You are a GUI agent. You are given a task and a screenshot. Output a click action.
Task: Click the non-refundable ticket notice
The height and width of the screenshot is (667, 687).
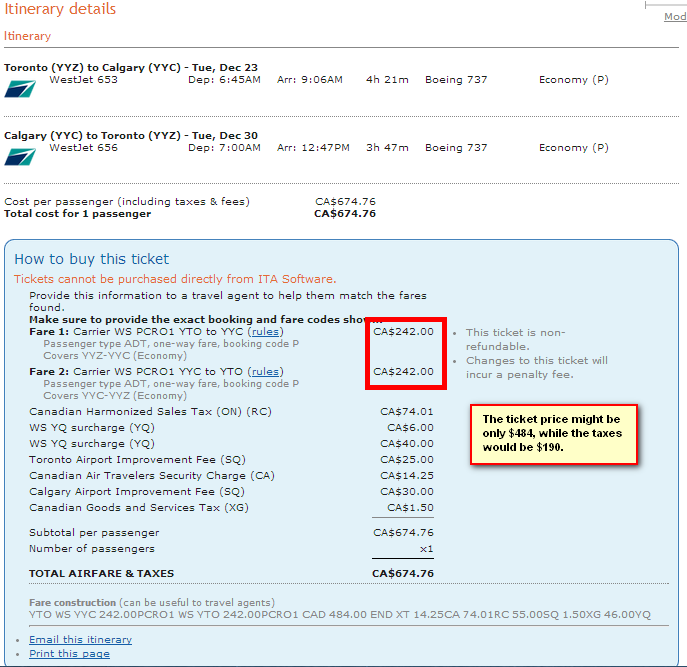(516, 340)
